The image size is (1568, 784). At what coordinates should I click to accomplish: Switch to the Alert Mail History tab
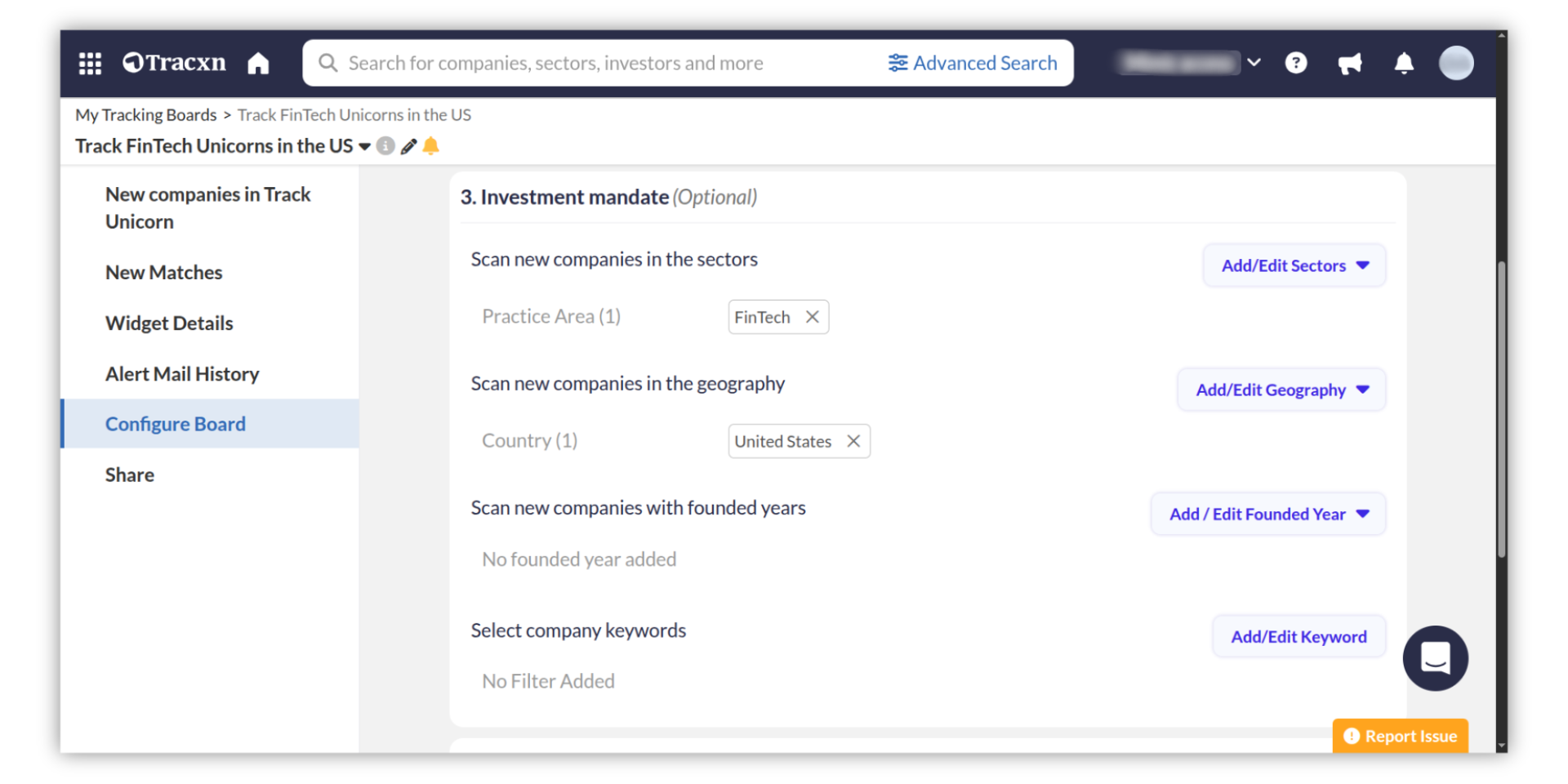tap(182, 374)
